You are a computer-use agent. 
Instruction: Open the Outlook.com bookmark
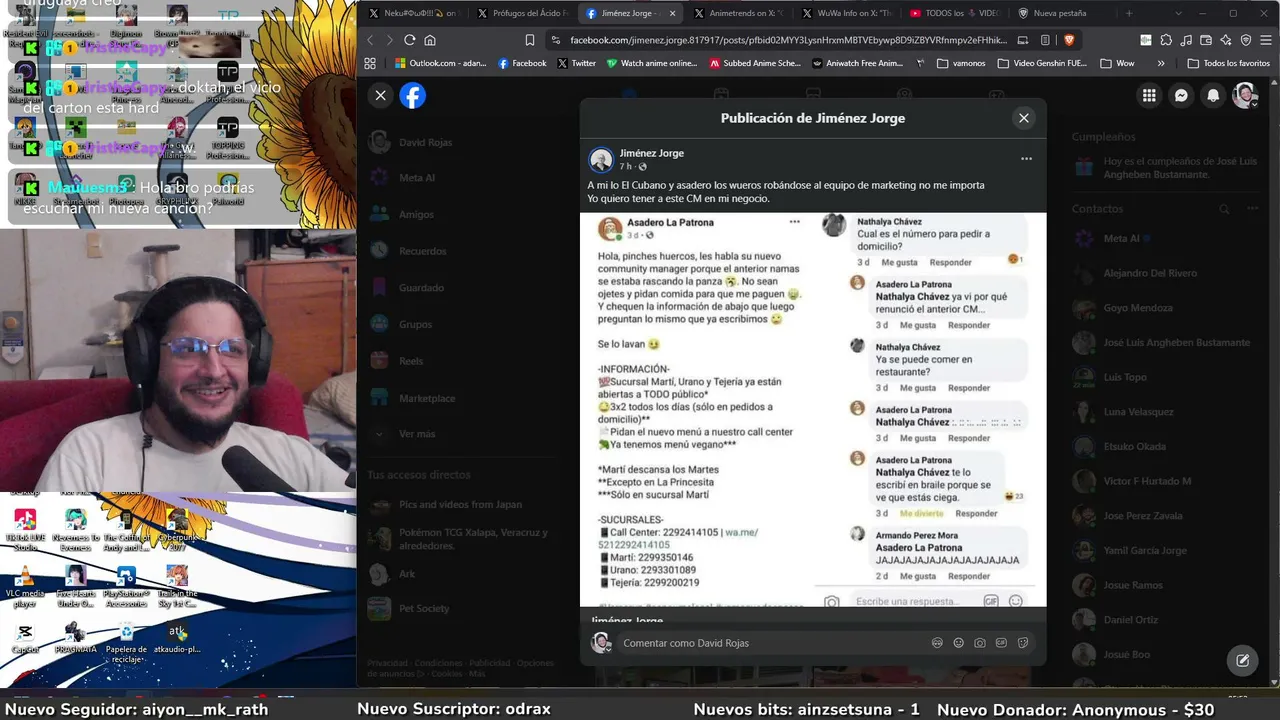[x=441, y=63]
